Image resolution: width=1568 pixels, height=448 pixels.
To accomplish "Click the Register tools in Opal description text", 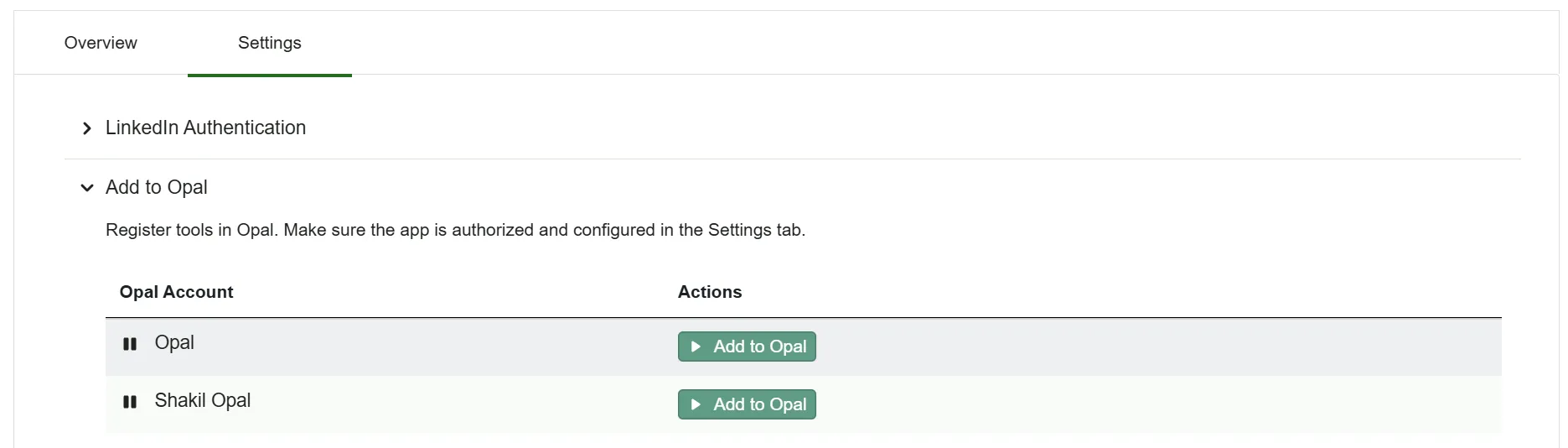I will pyautogui.click(x=455, y=230).
